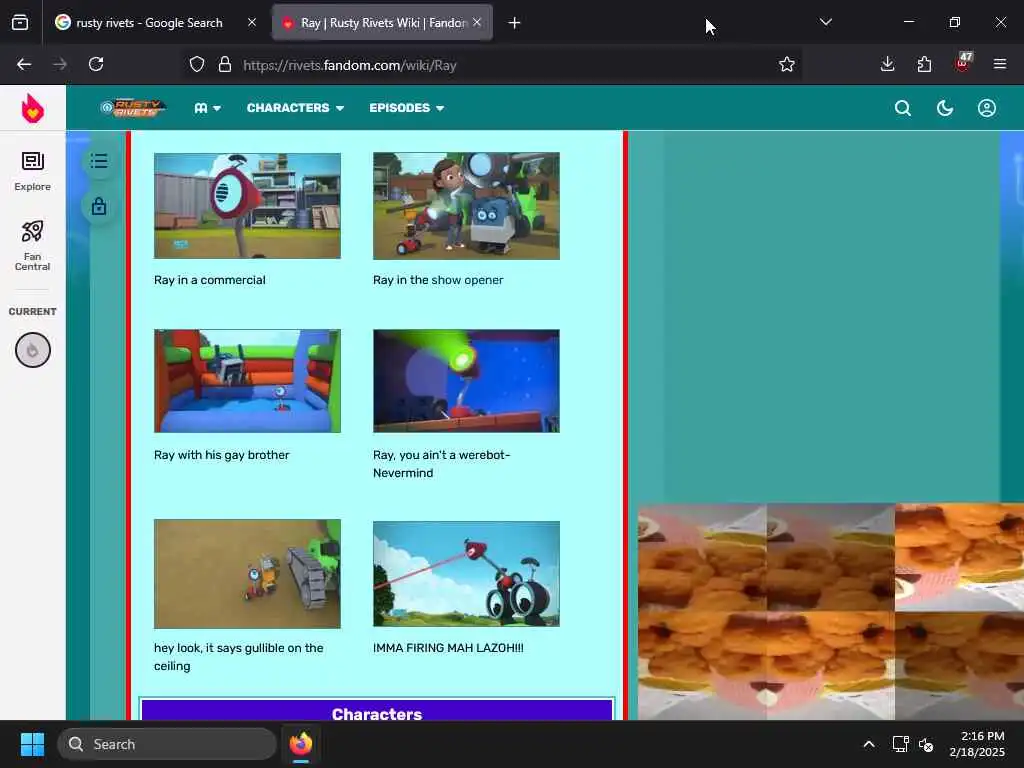Screen dimensions: 1024x768
Task: Open the Windows Start menu
Action: (32, 744)
